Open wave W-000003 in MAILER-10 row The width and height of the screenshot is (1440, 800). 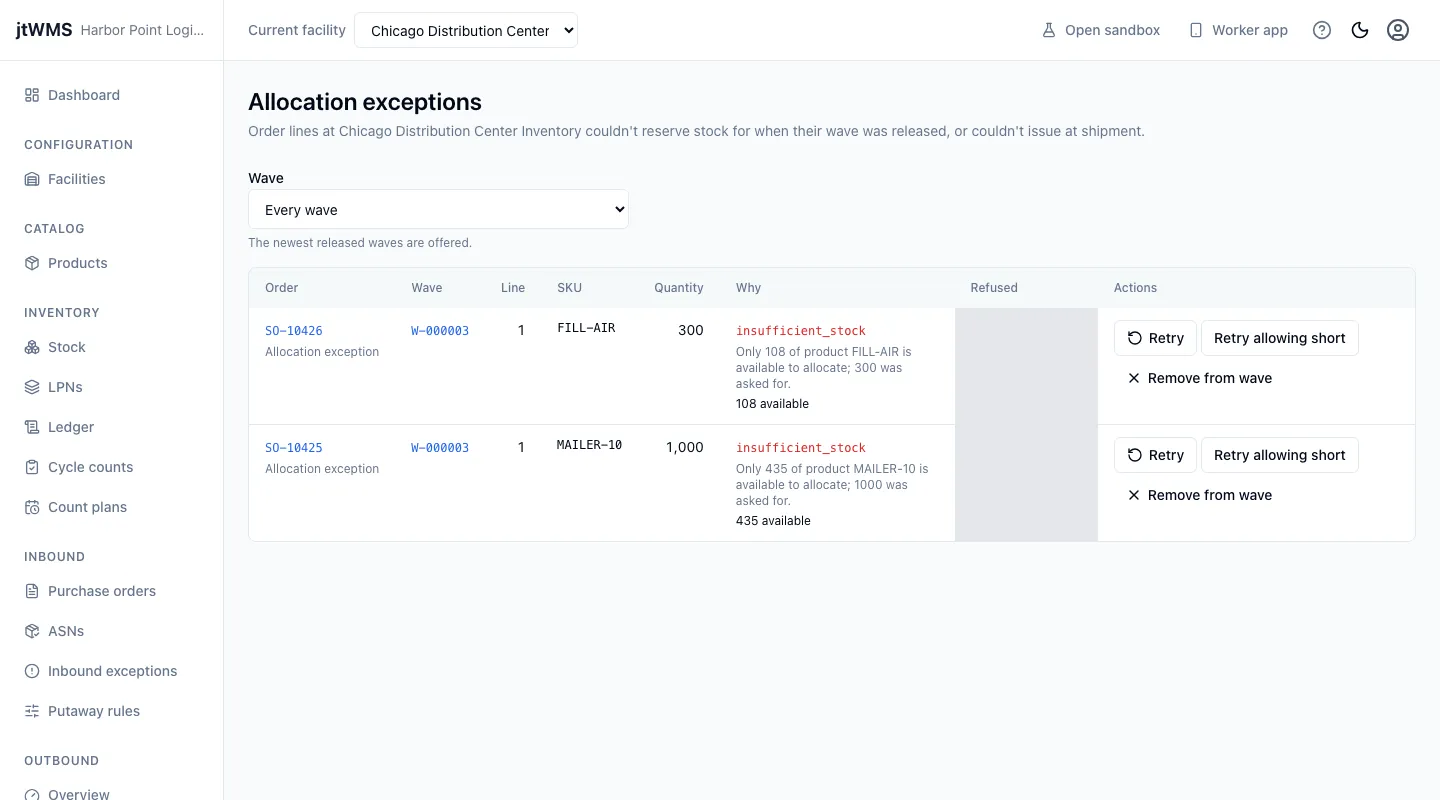click(x=440, y=447)
